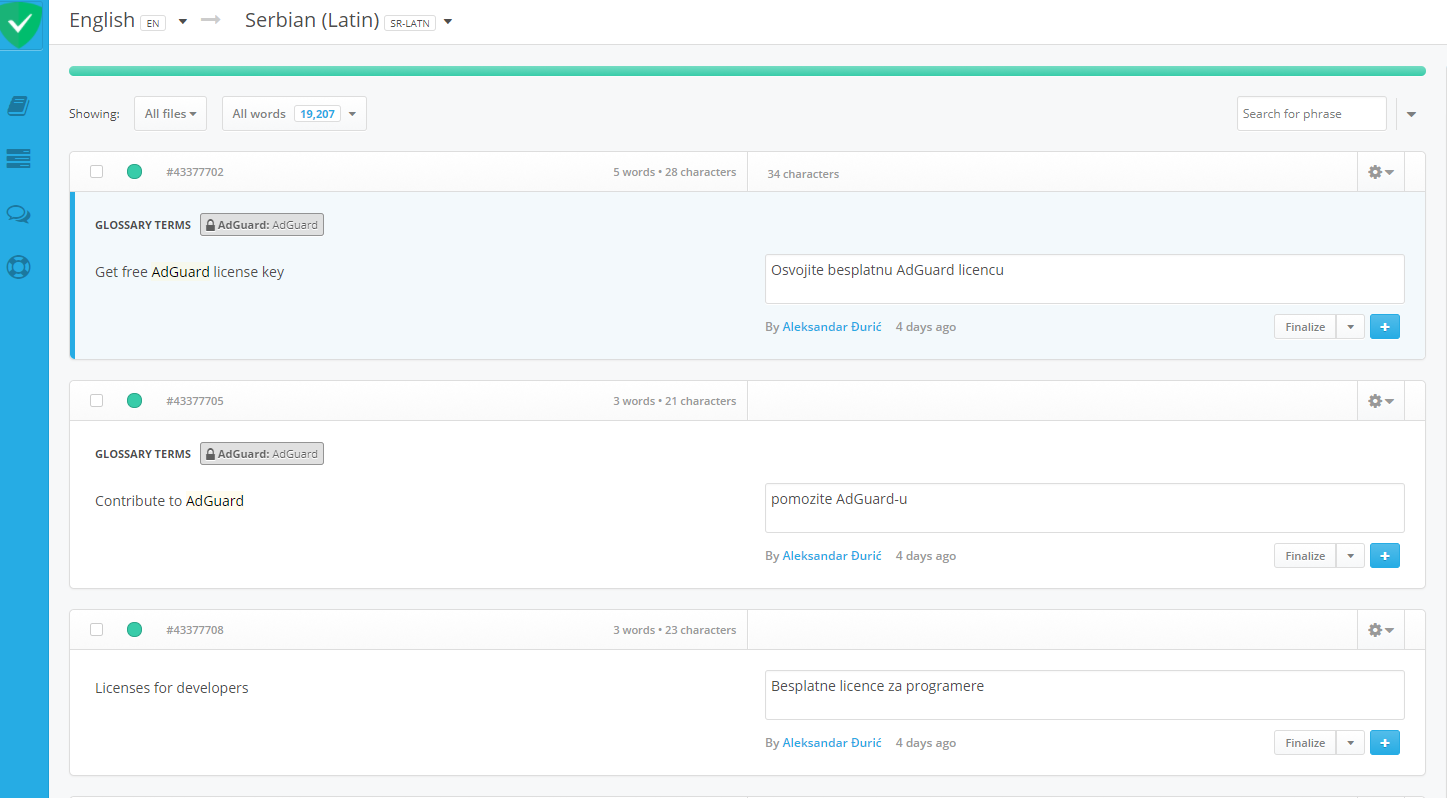The height and width of the screenshot is (798, 1447).
Task: Click '3 words • 23 characters' label
Action: (x=675, y=630)
